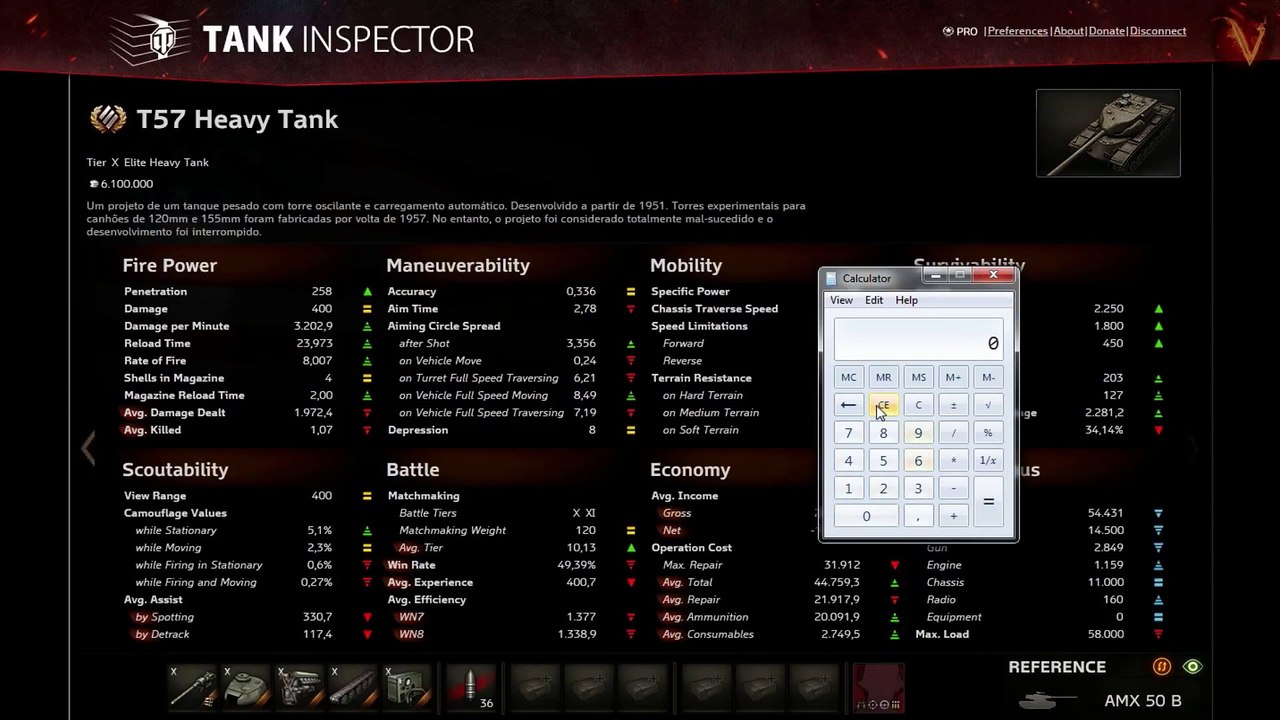1280x720 pixels.
Task: Select the turret module icon
Action: [x=247, y=688]
